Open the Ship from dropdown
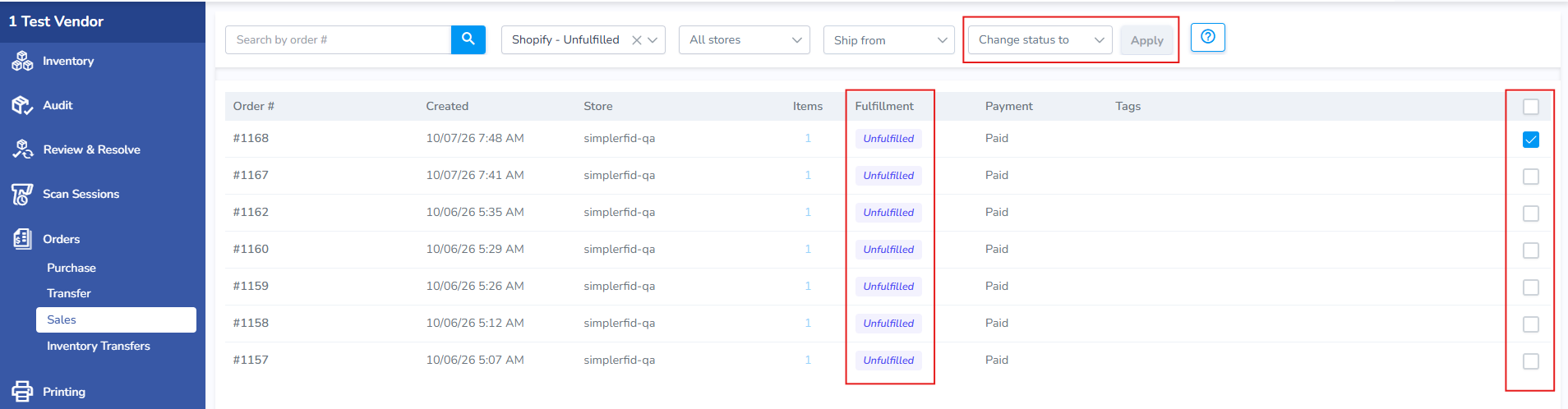Viewport: 1568px width, 409px height. 889,39
